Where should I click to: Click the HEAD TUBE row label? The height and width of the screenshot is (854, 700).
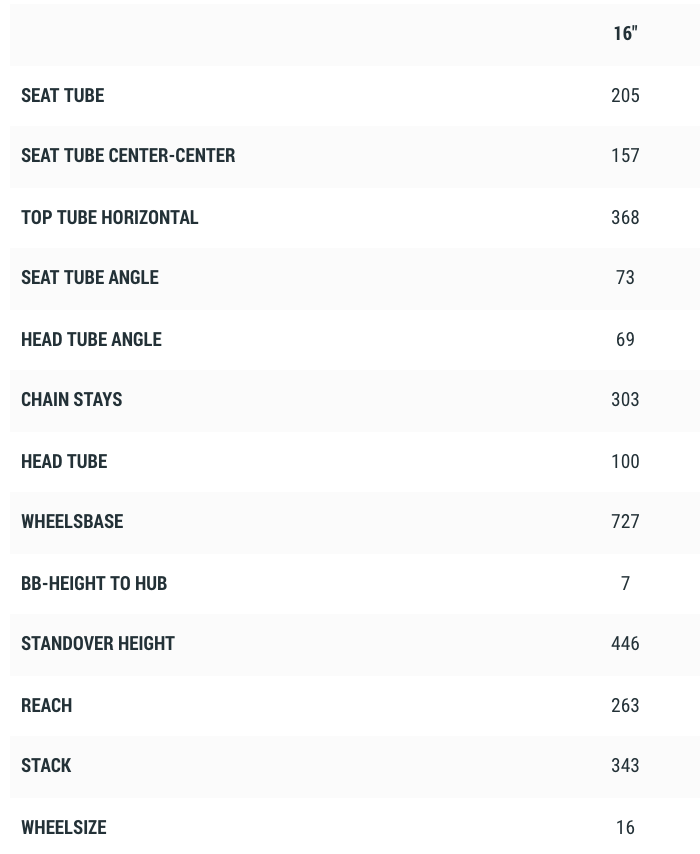click(x=64, y=462)
